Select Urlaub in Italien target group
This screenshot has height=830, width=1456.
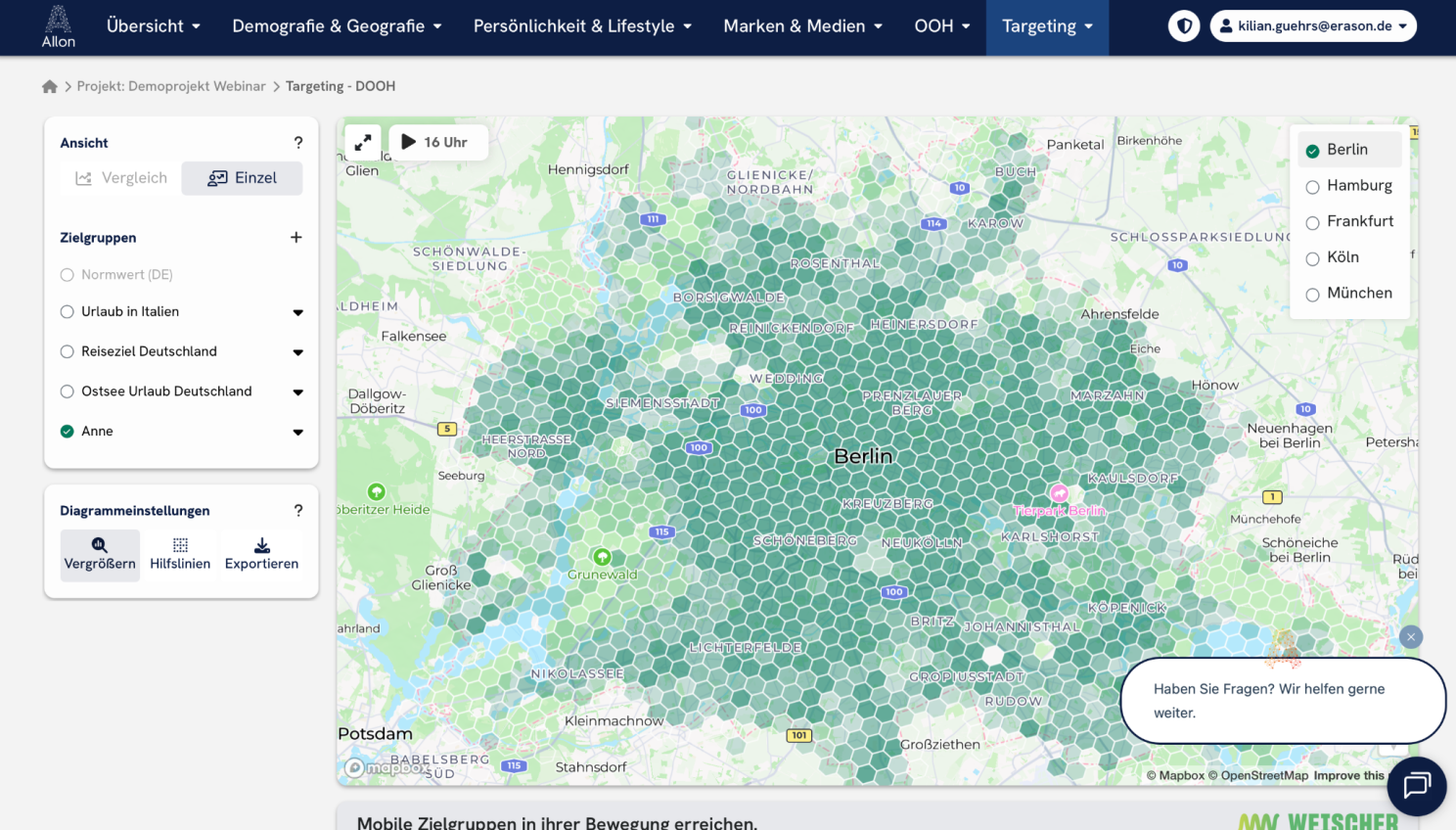coord(68,312)
